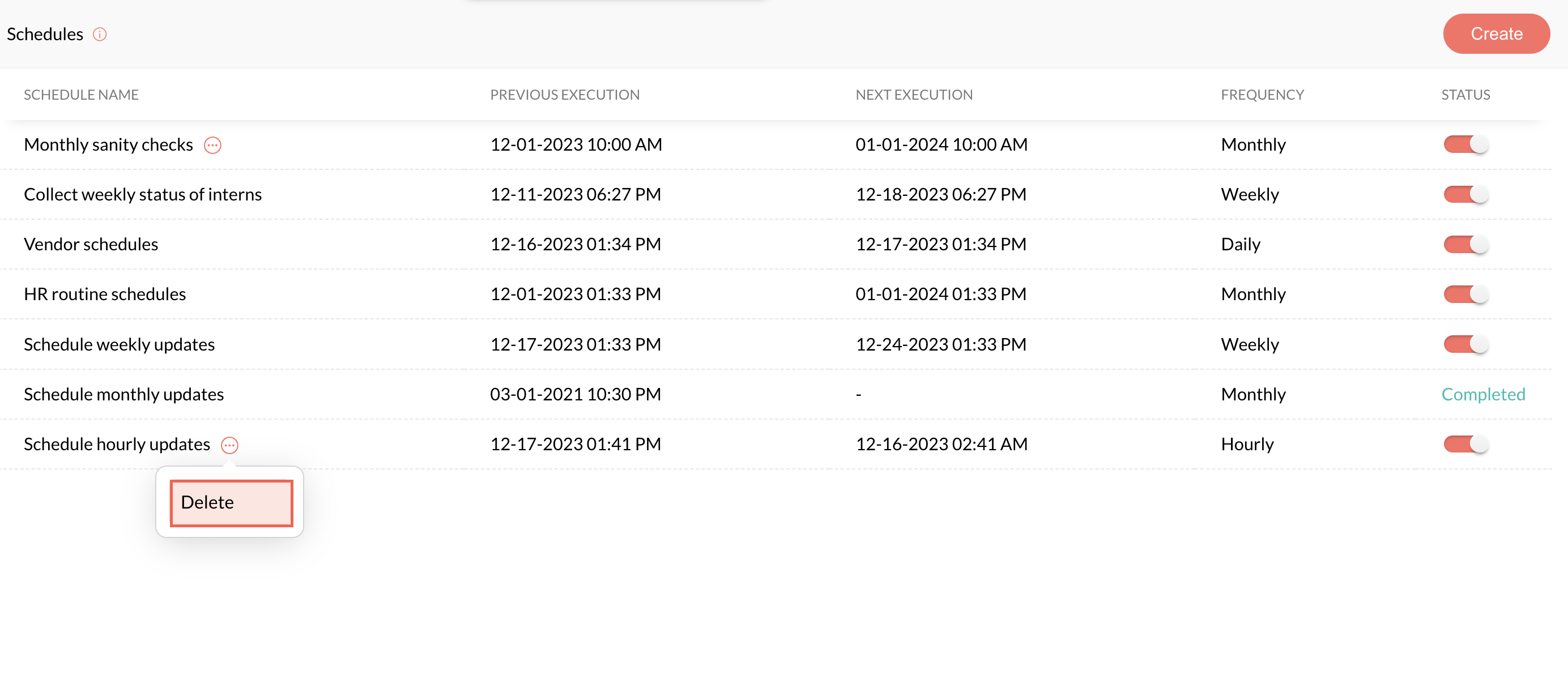Turn off Collect weekly status of interns toggle
The image size is (1568, 683).
tap(1465, 194)
